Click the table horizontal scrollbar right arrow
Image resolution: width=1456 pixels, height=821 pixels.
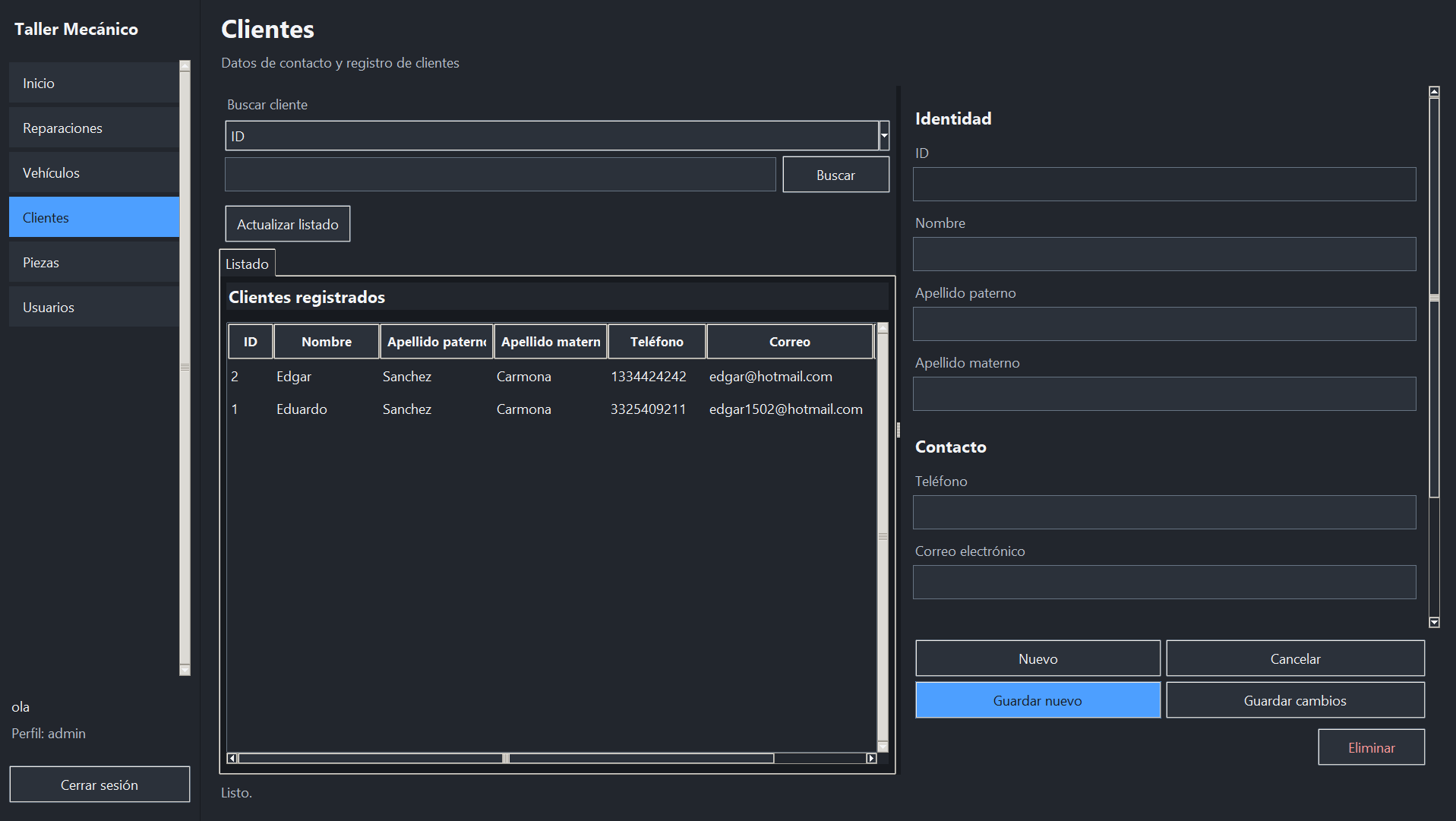coord(871,758)
